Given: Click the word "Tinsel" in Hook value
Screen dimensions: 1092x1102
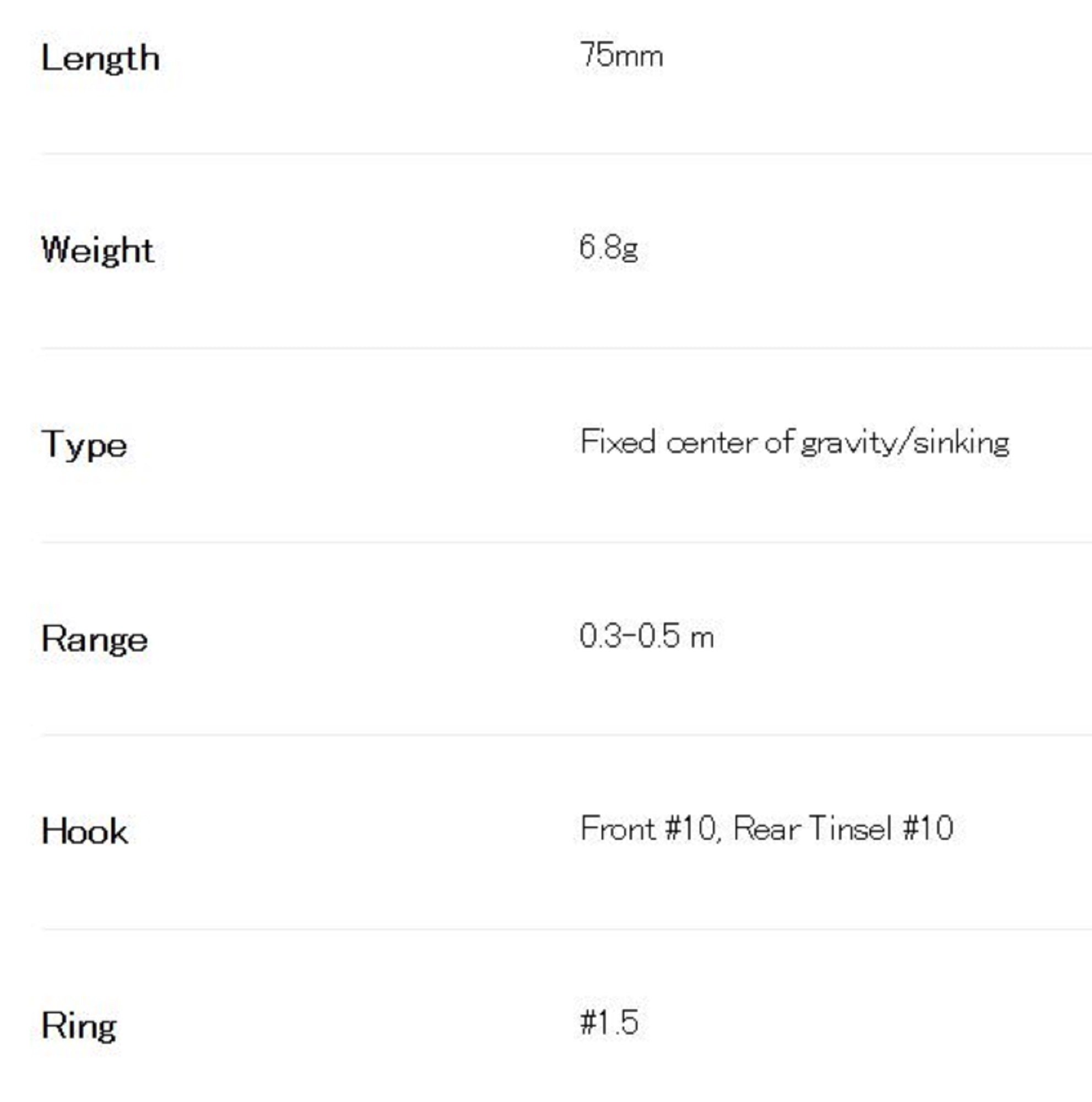Looking at the screenshot, I should tap(850, 829).
